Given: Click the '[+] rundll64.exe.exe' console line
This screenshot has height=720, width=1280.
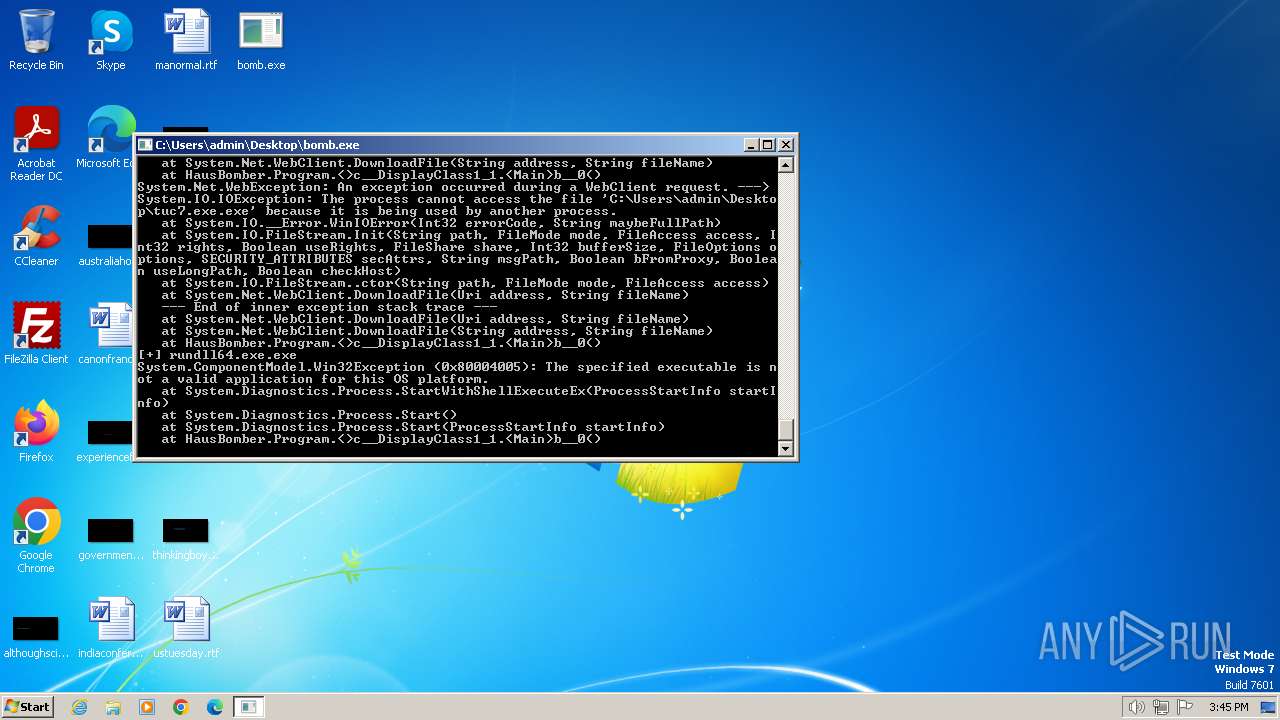Looking at the screenshot, I should [x=217, y=355].
